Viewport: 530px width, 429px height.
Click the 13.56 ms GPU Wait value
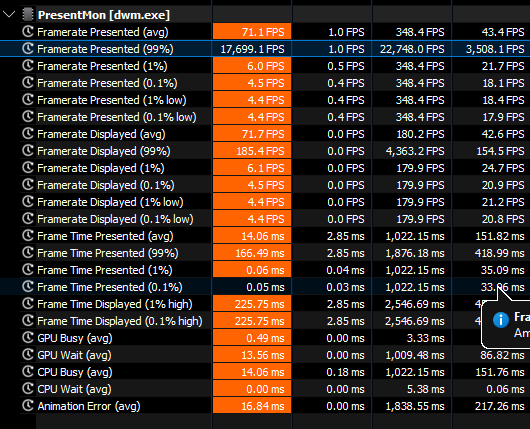(263, 355)
